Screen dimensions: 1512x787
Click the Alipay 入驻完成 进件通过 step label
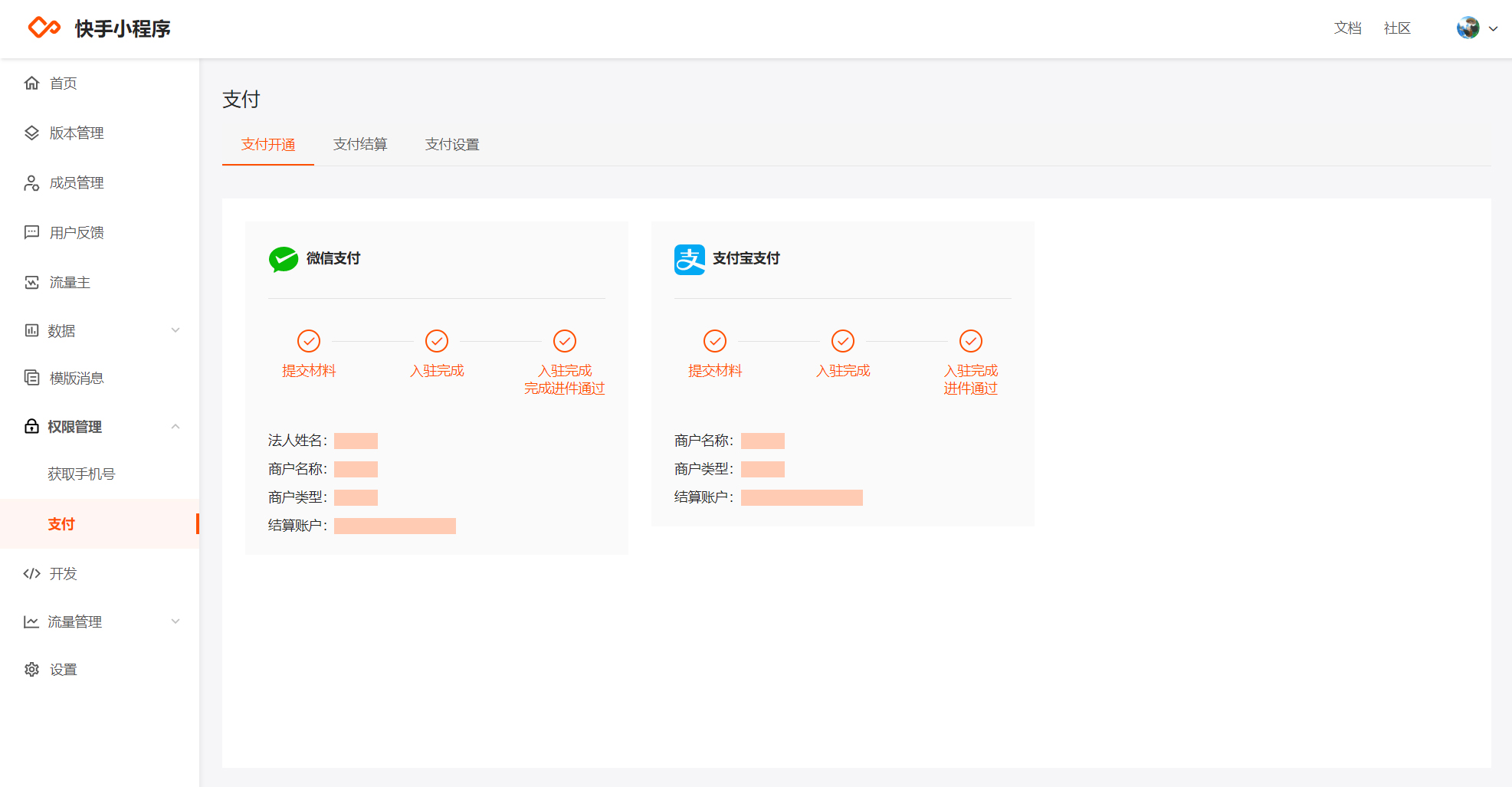(971, 379)
